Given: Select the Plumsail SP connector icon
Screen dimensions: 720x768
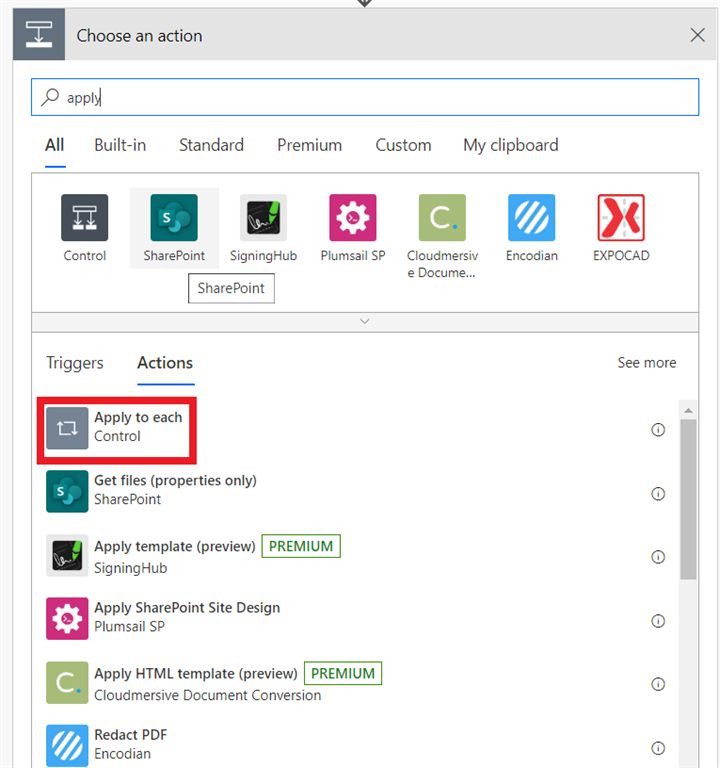Looking at the screenshot, I should 353,217.
